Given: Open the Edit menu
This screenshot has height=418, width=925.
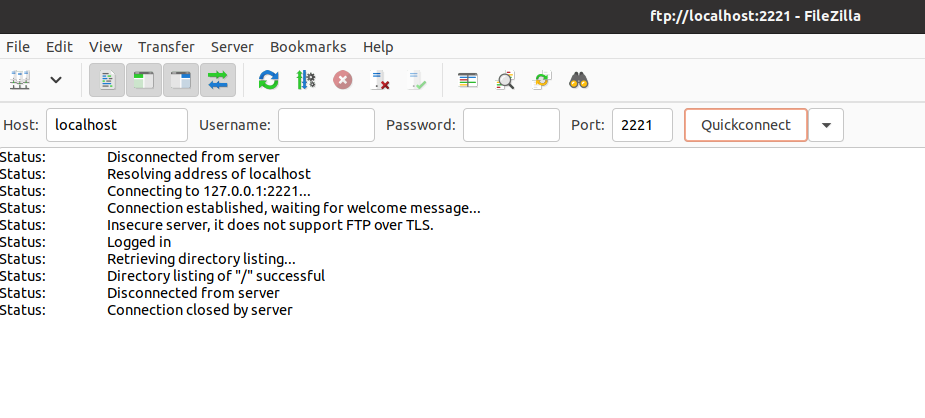Looking at the screenshot, I should tap(60, 47).
